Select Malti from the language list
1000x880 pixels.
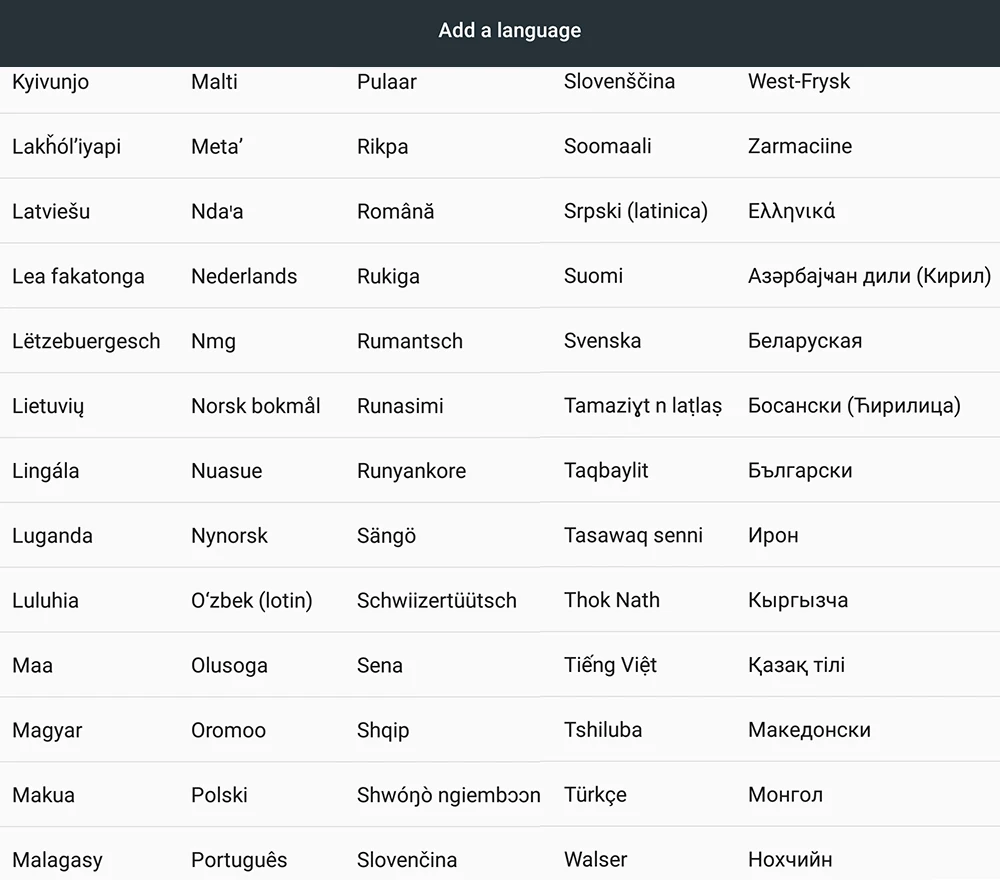coord(214,82)
